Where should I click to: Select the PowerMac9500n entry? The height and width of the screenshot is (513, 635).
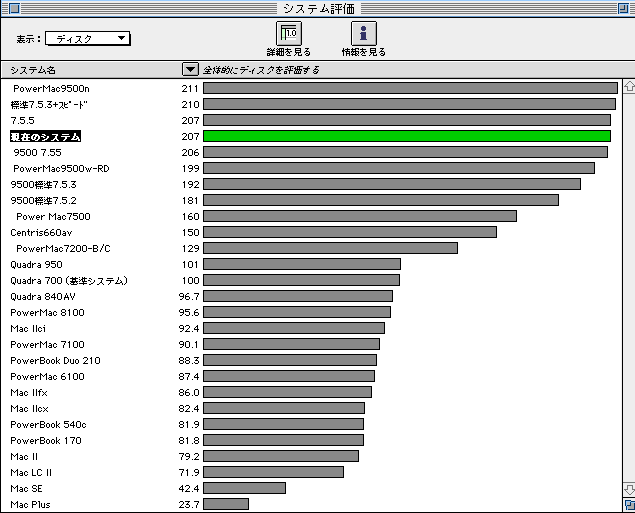tap(51, 88)
